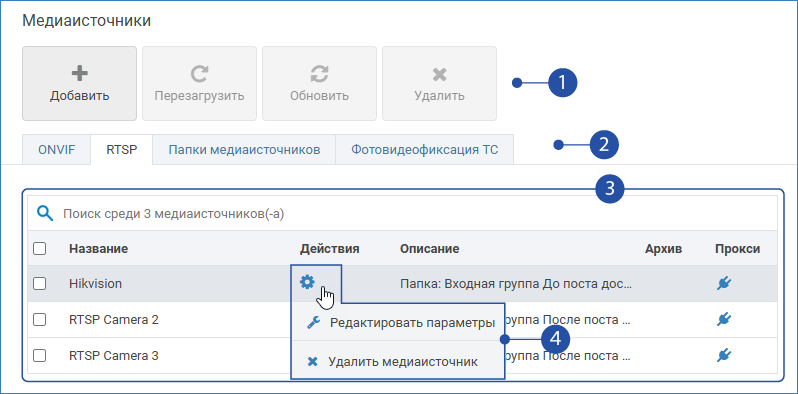Select the RTSP tab

point(122,150)
